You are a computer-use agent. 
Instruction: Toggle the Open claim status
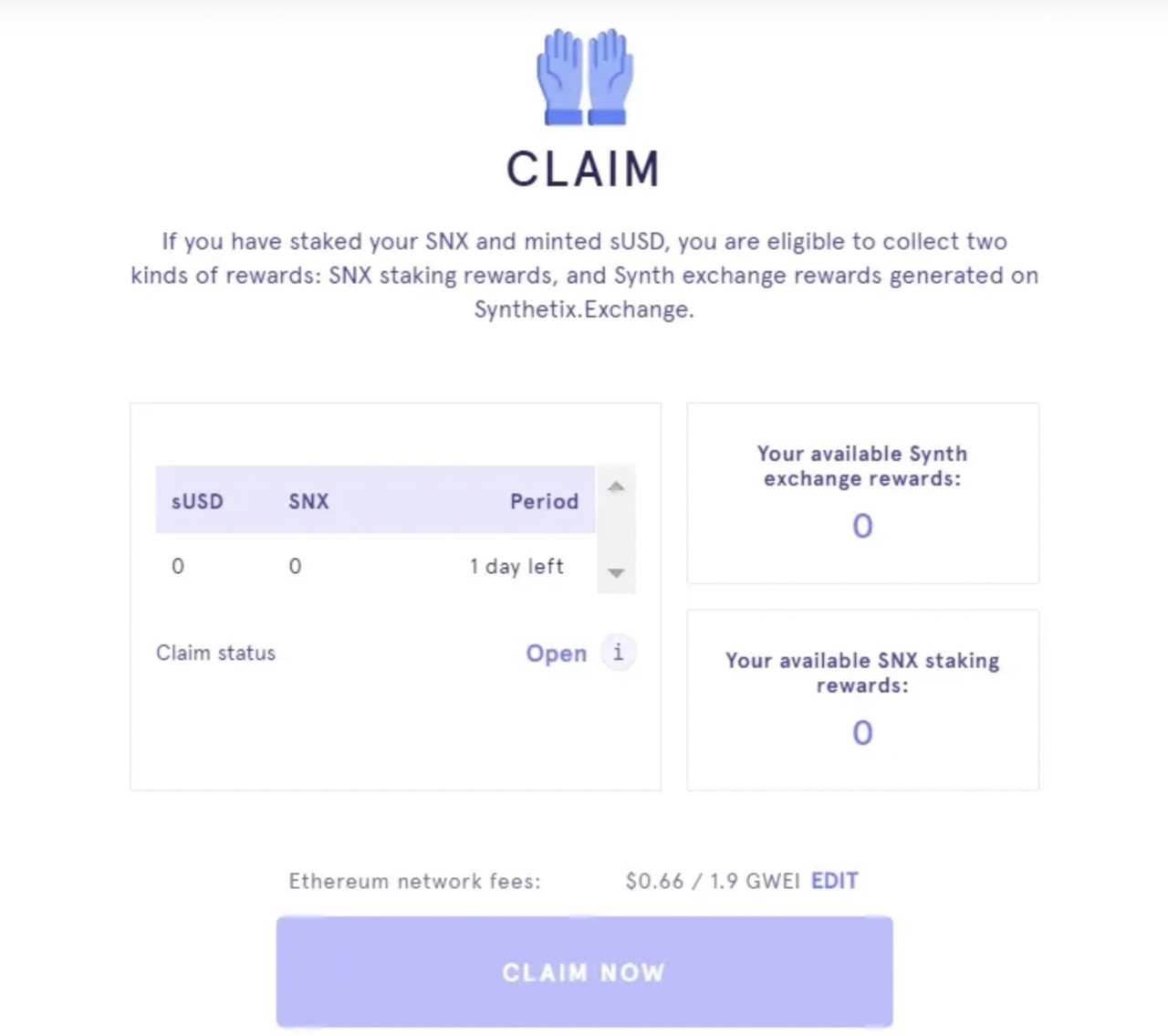[x=556, y=653]
